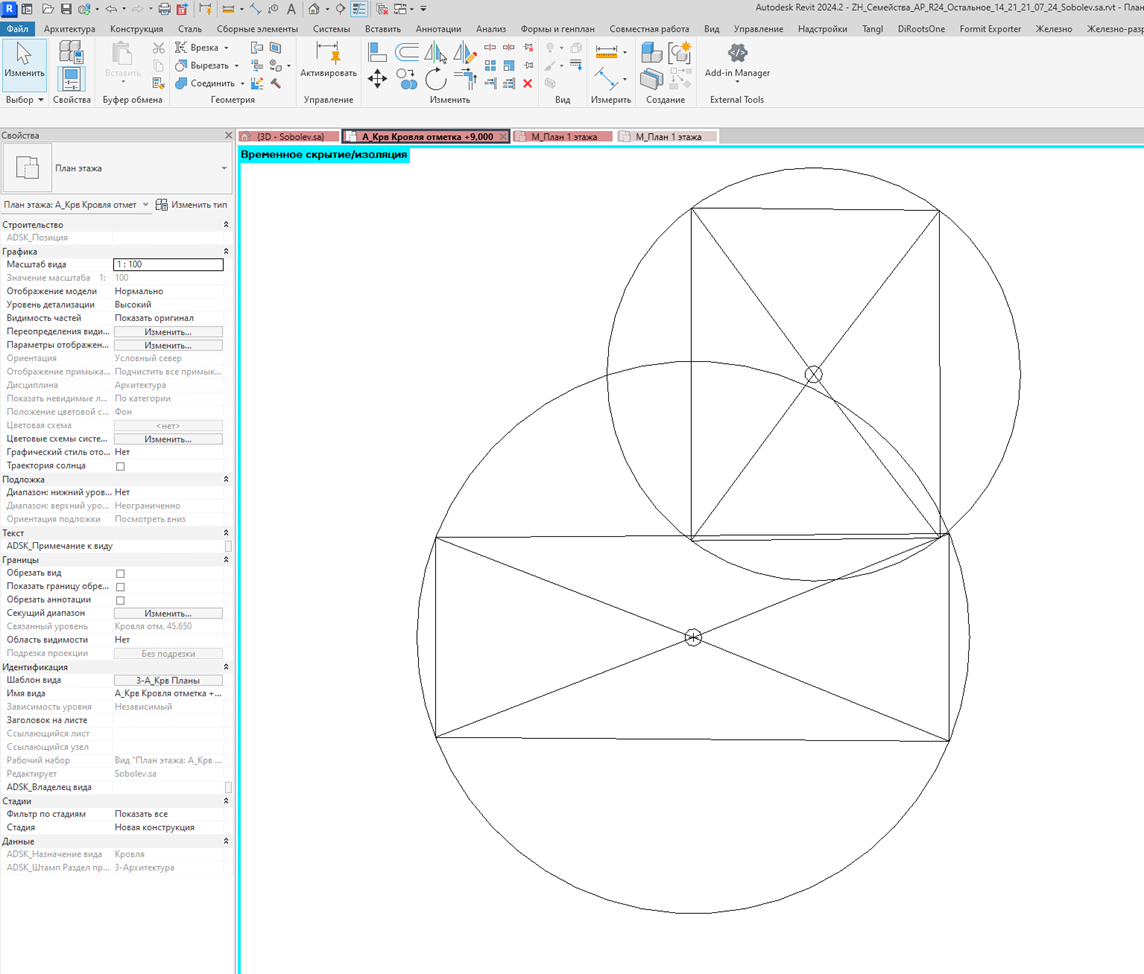The width and height of the screenshot is (1144, 974).
Task: Activate the Copy tool icon
Action: coord(407,79)
